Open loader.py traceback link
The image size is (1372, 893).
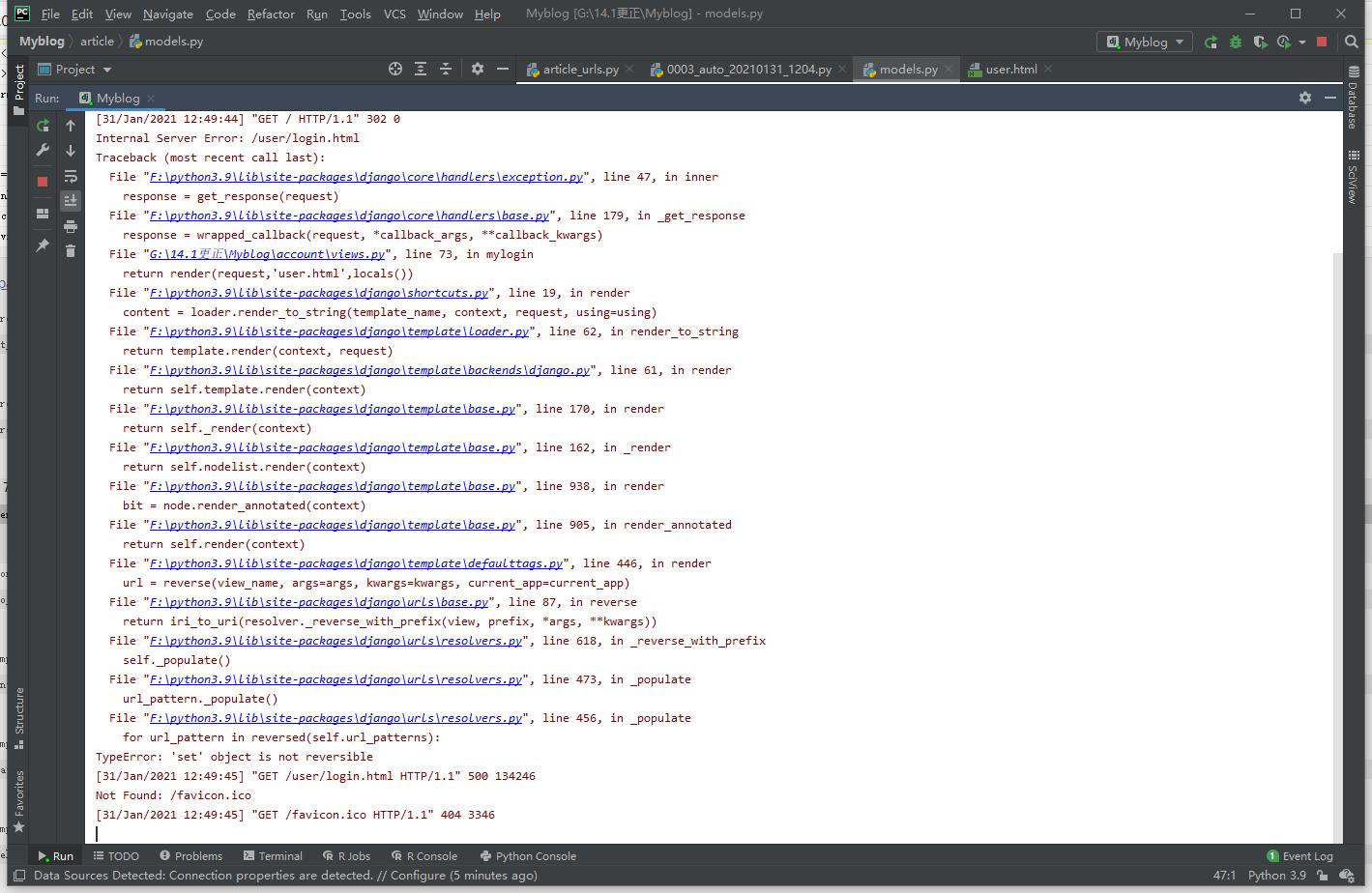pos(339,331)
